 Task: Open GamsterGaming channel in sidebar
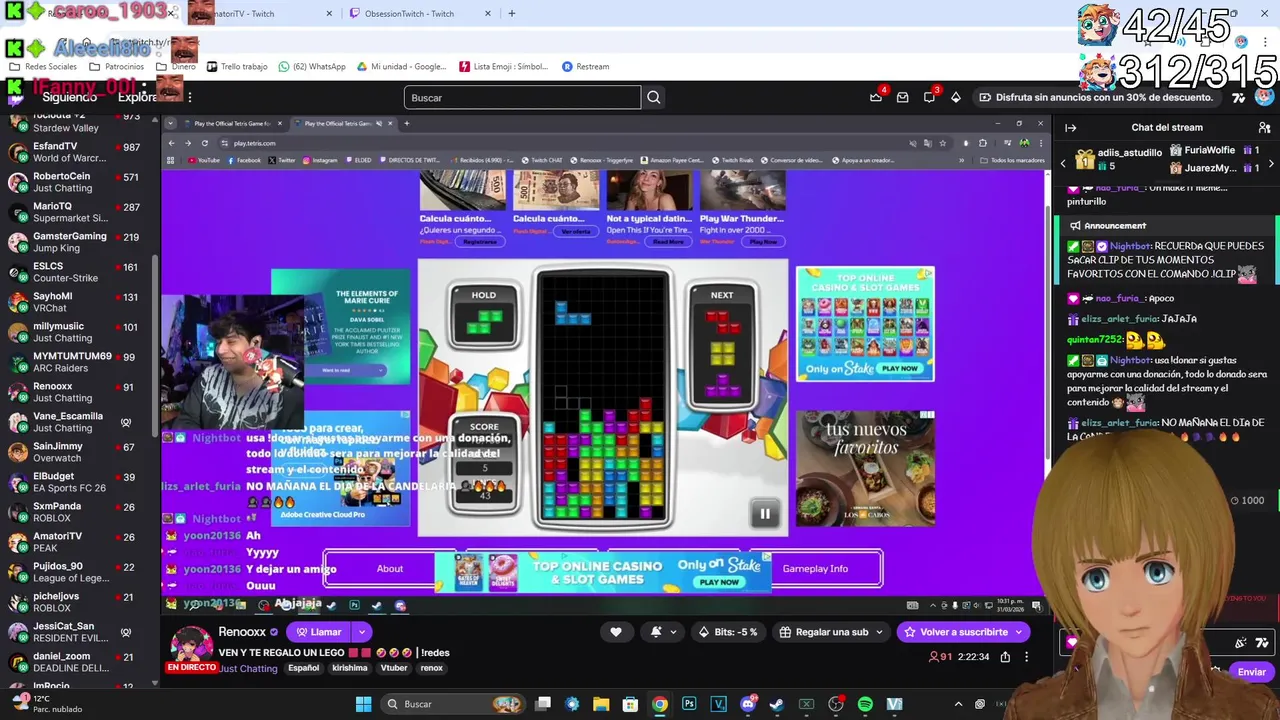[x=76, y=242]
